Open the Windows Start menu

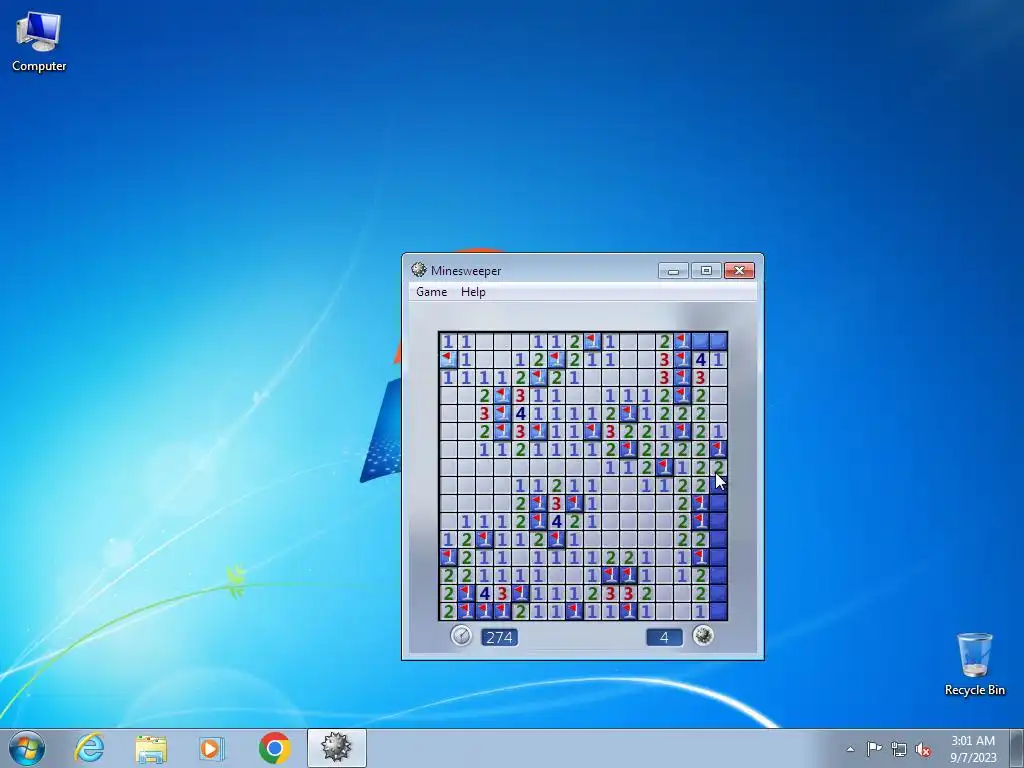pyautogui.click(x=27, y=748)
